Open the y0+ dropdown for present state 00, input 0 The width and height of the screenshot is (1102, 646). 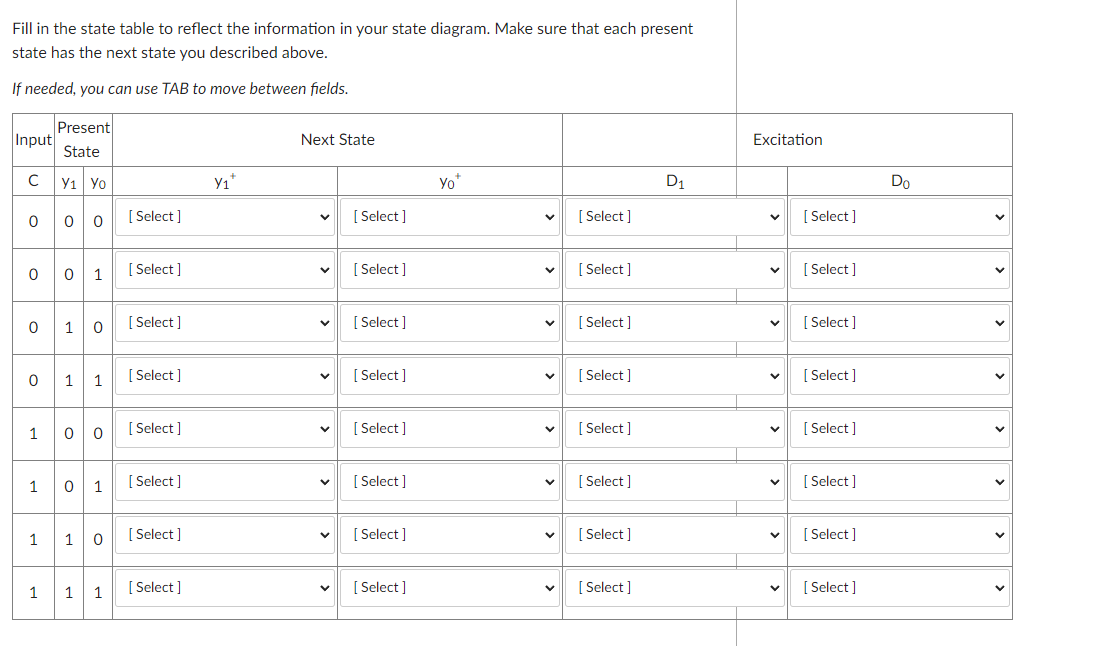[x=450, y=216]
